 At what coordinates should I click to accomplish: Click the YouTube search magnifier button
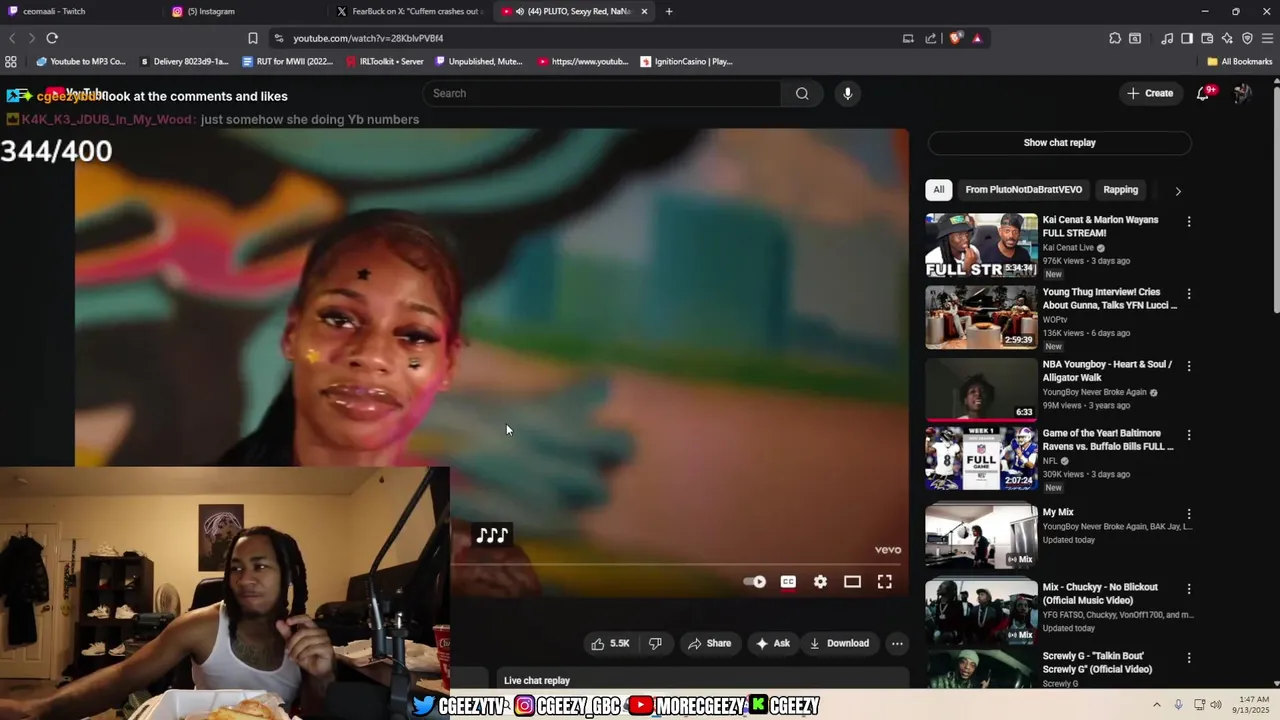[802, 93]
